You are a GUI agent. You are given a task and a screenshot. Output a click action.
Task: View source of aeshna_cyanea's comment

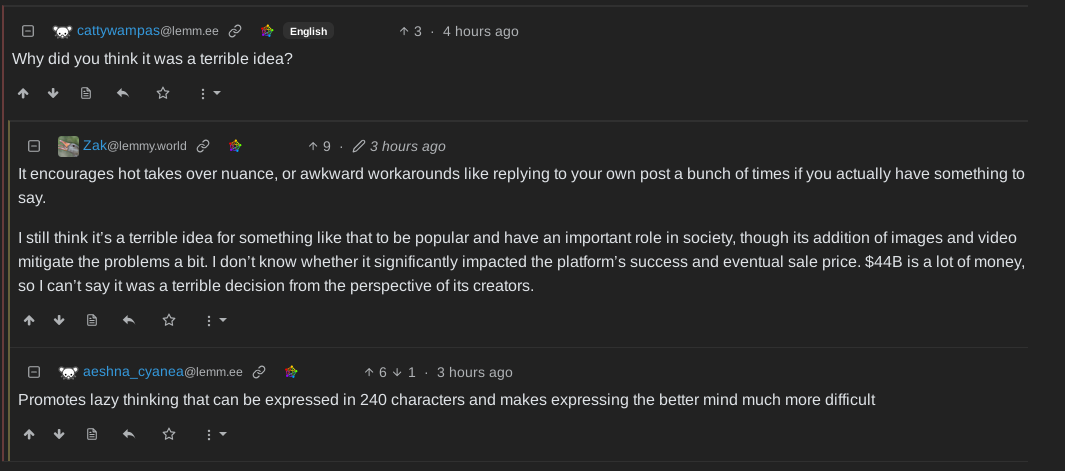(92, 434)
